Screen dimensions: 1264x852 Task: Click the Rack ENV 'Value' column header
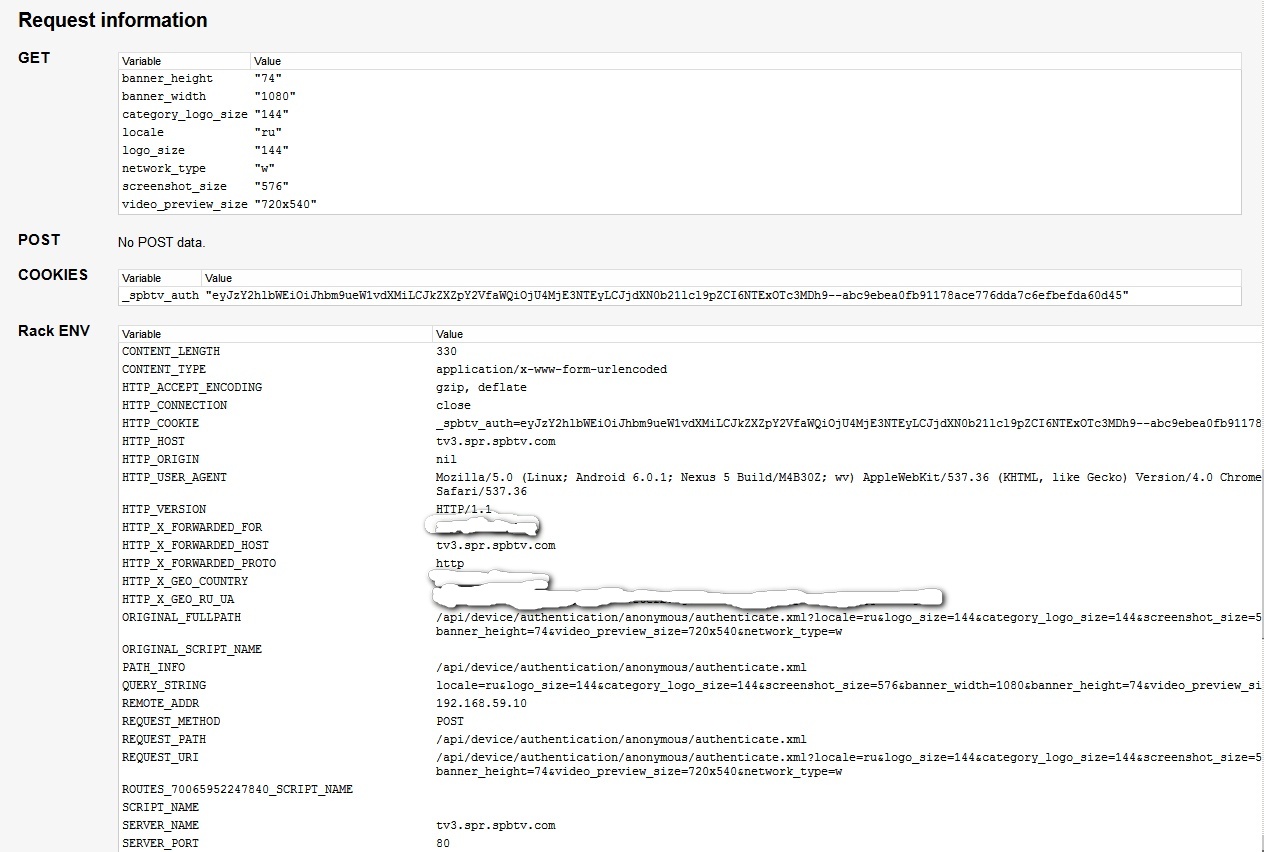click(x=450, y=334)
